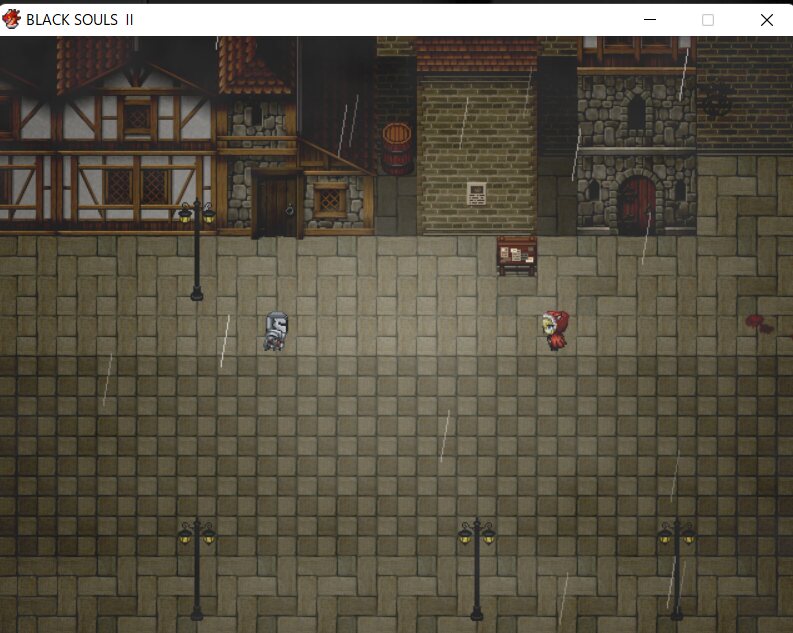Image resolution: width=793 pixels, height=633 pixels.
Task: Click the dark wooden door of the timber house
Action: (x=276, y=205)
